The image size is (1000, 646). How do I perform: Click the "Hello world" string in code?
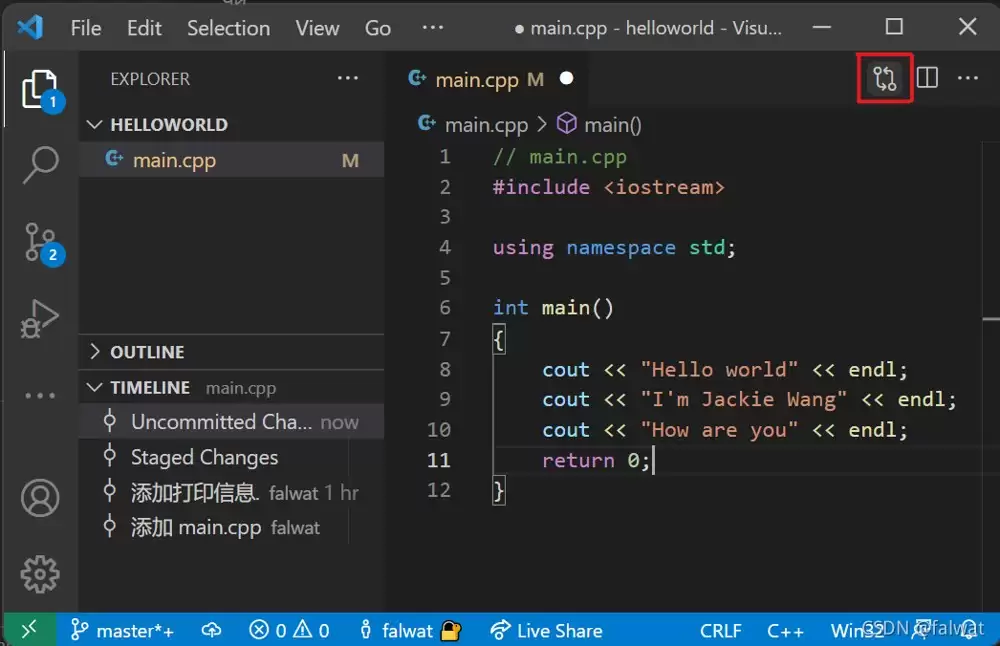719,369
